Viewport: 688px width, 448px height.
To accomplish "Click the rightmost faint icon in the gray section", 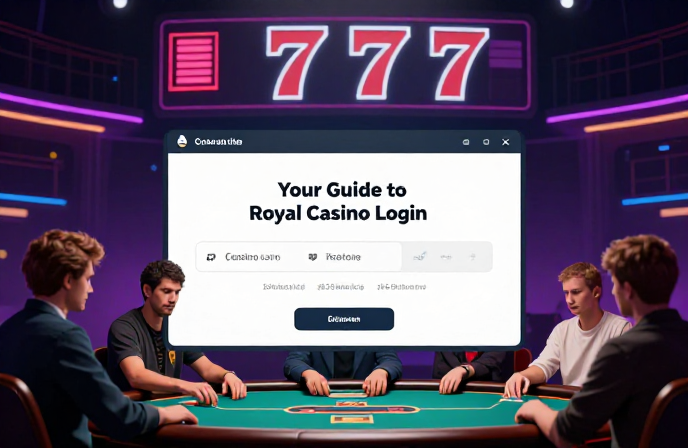I will (x=473, y=257).
